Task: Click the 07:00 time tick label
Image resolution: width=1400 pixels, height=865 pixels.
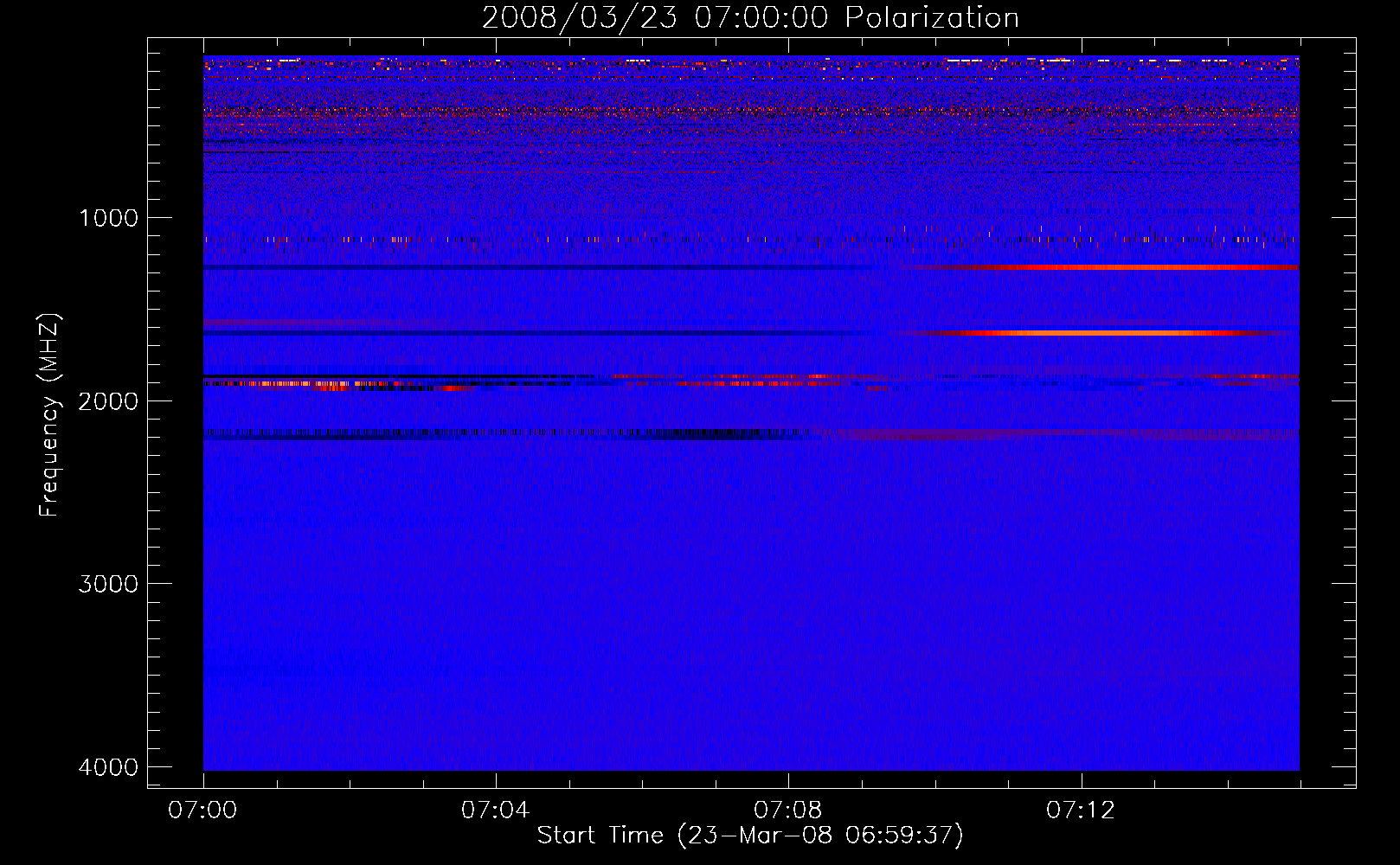Action: (202, 811)
